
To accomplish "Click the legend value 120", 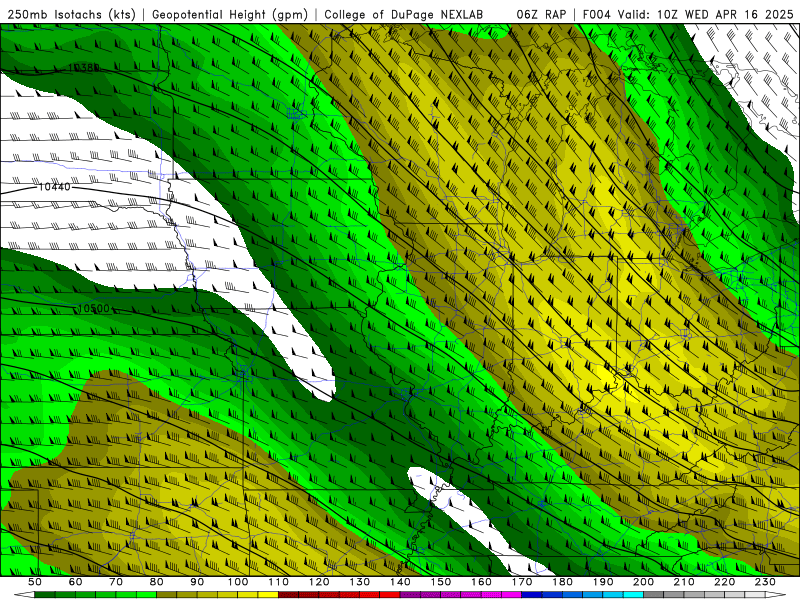I will [319, 582].
